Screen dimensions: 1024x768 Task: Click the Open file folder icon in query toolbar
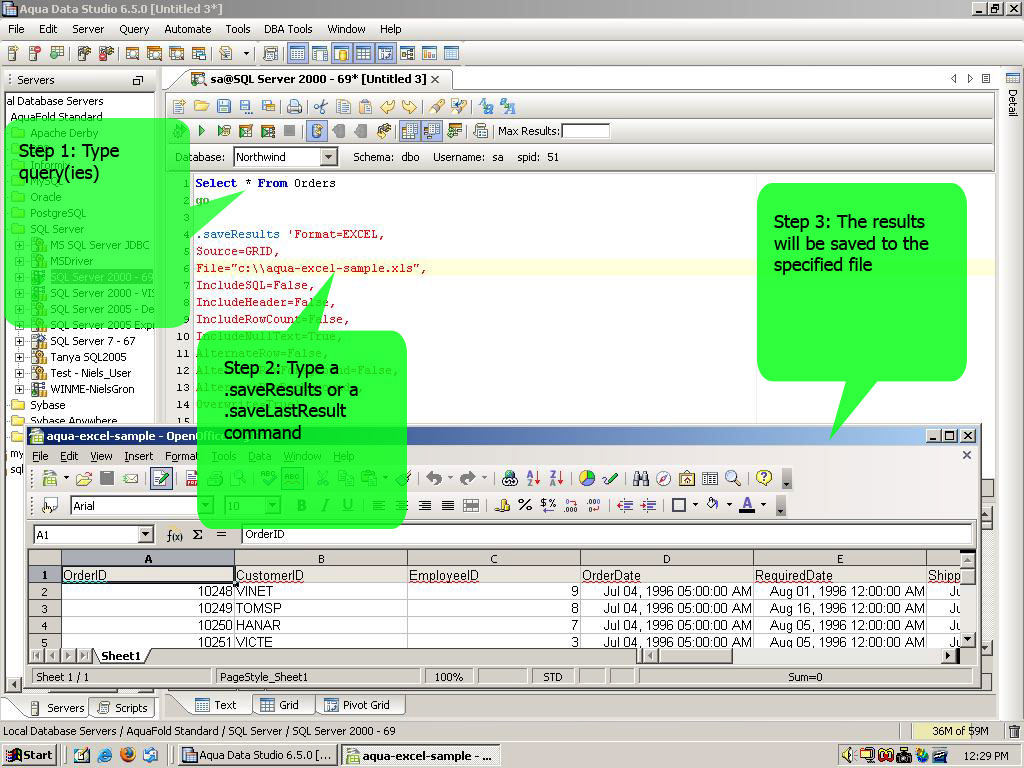201,106
